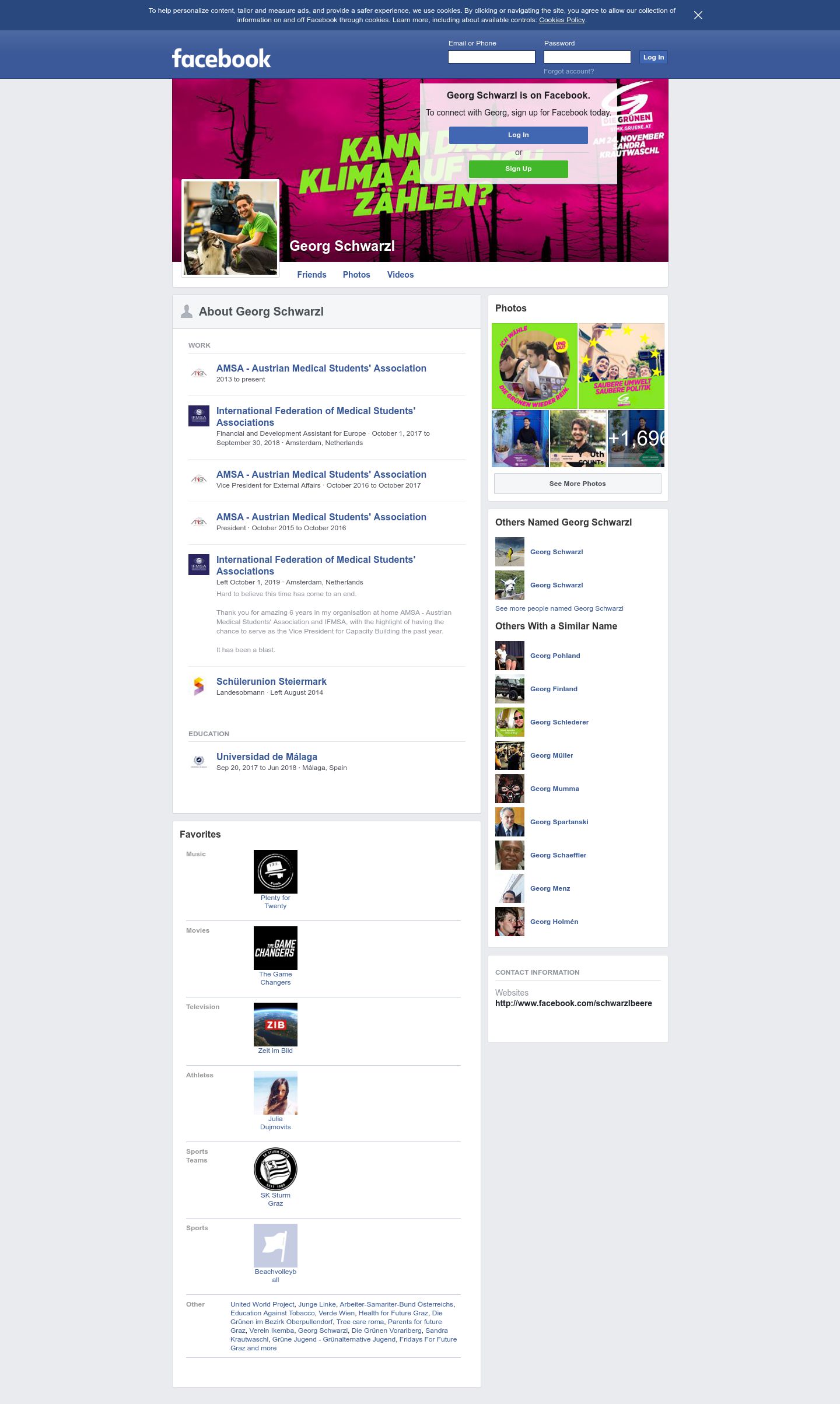Click AMSA logo for President 2015 to 2016
This screenshot has height=1404, width=840.
click(199, 522)
